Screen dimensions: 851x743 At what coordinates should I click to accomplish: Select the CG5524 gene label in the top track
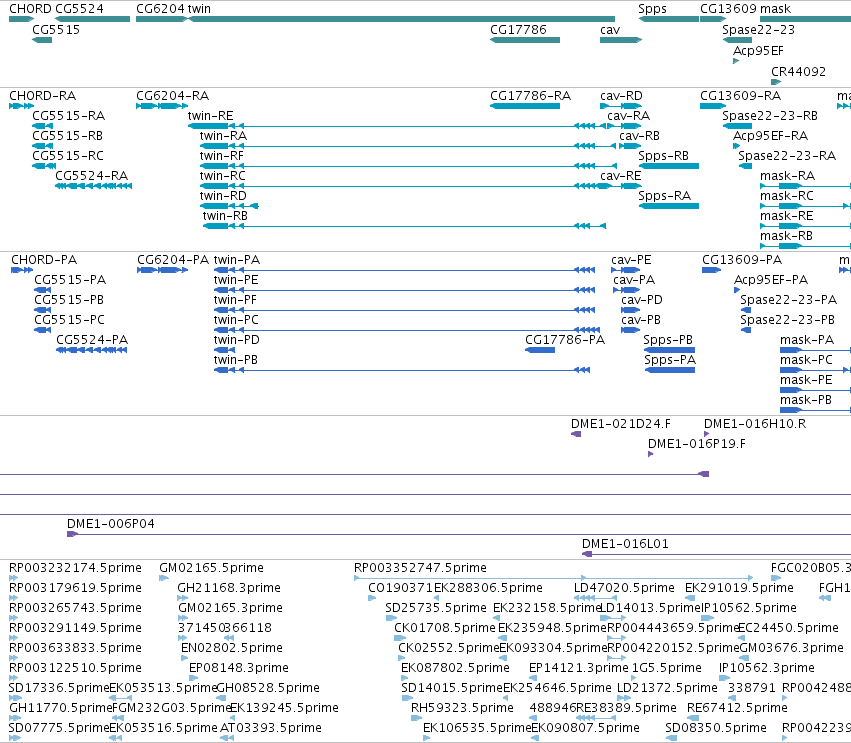click(79, 9)
